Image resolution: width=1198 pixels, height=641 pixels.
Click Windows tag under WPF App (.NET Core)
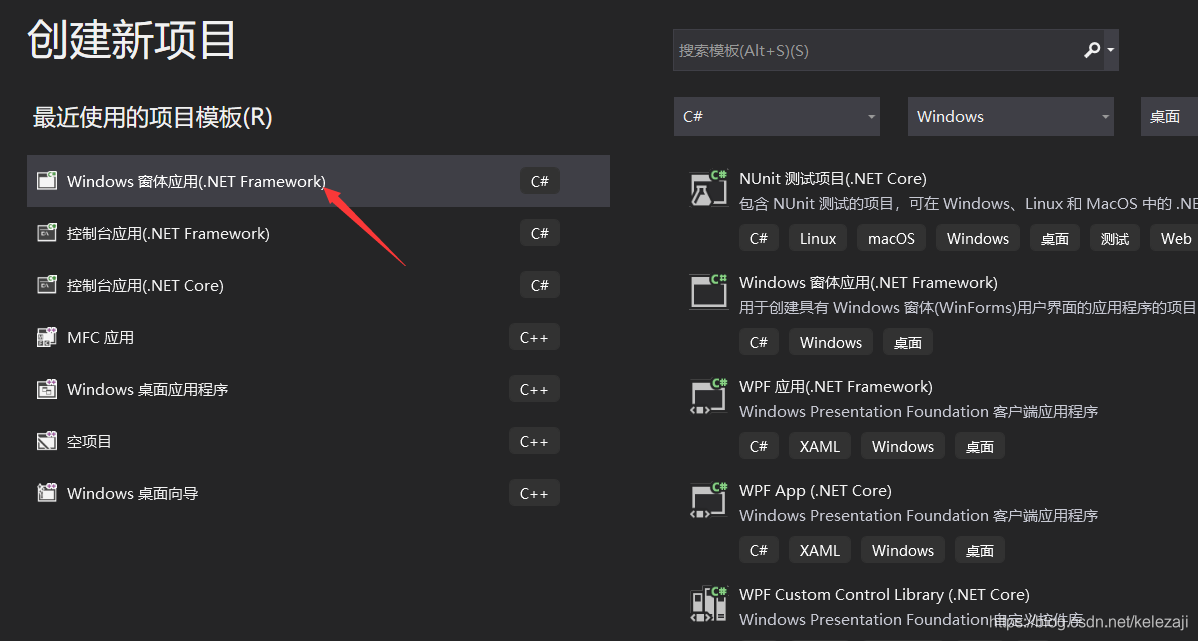click(903, 550)
